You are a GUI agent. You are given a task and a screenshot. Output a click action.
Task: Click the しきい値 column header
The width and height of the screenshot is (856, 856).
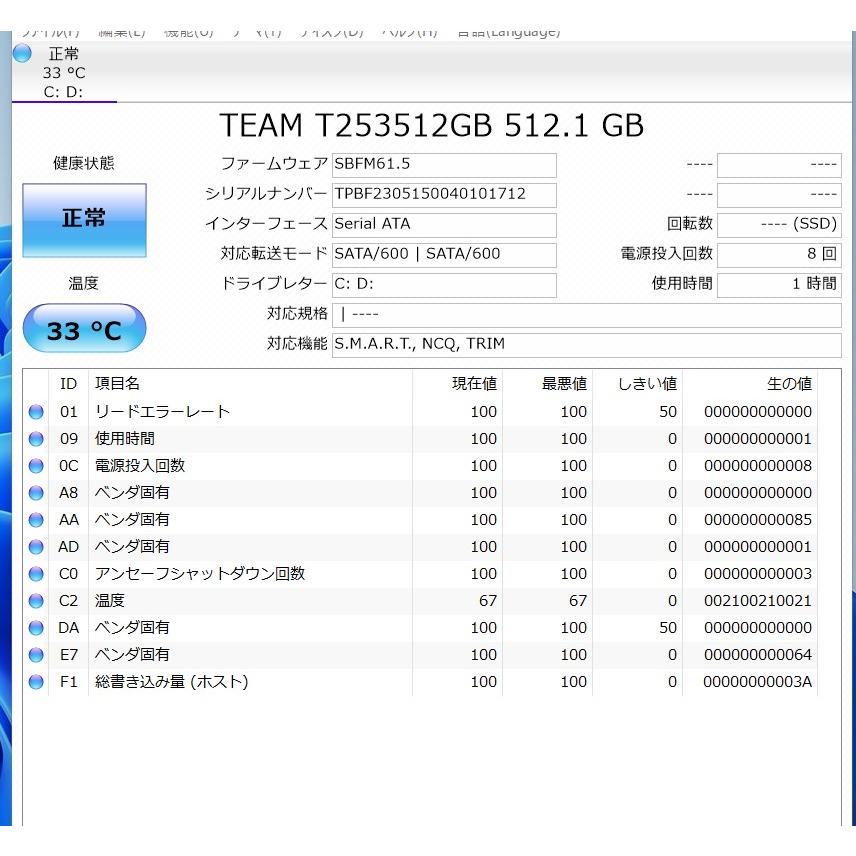[638, 384]
